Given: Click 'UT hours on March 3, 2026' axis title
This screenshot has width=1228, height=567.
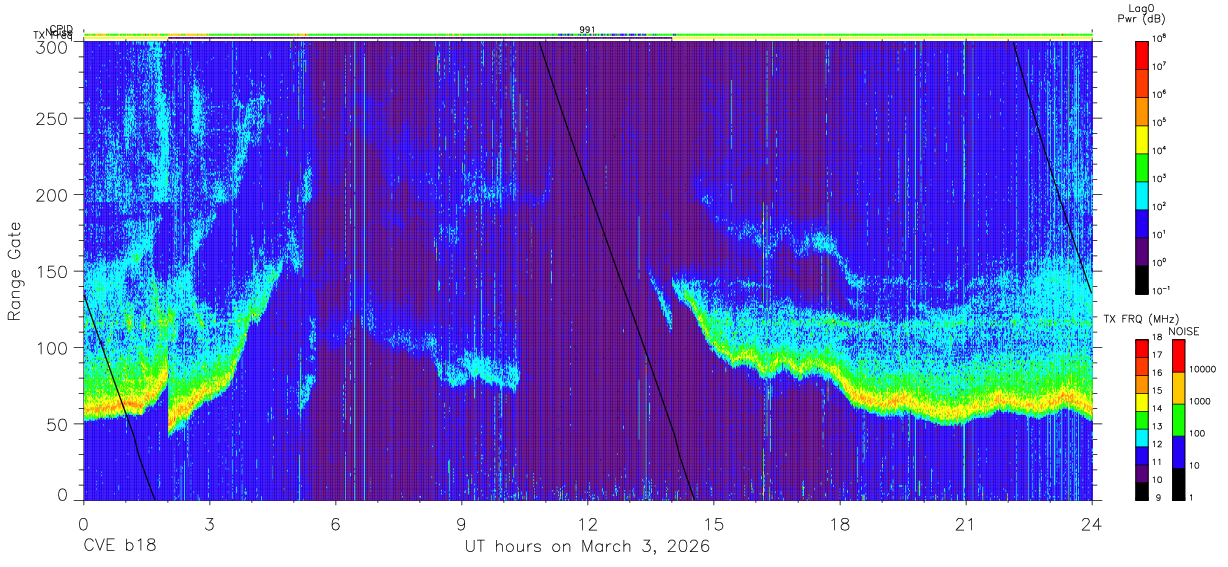Looking at the screenshot, I should coord(587,548).
